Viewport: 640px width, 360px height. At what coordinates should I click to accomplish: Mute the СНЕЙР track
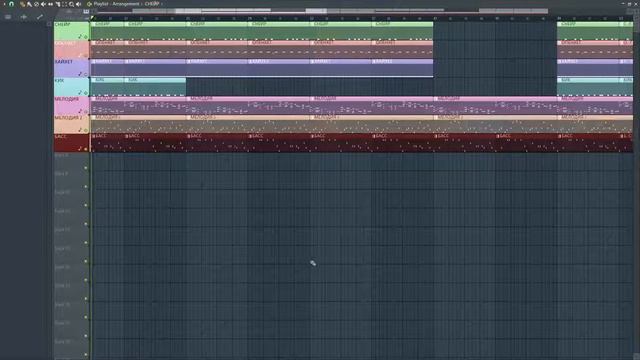86,37
